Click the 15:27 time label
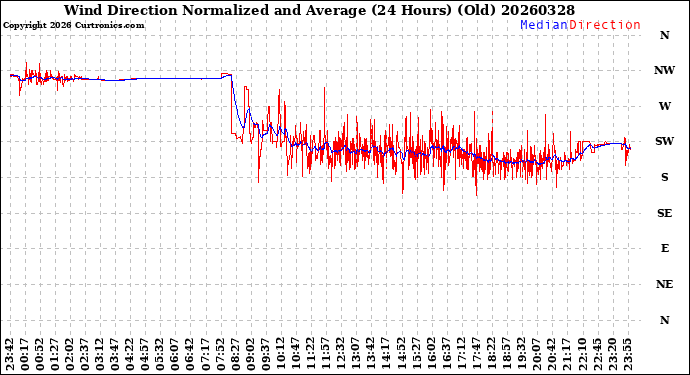690x375 pixels. pyautogui.click(x=416, y=355)
